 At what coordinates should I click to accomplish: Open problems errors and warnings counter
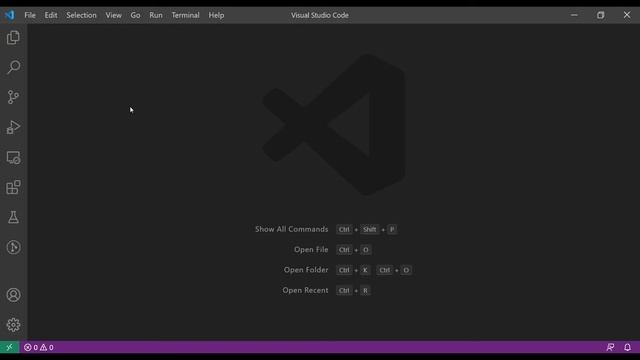[x=39, y=347]
